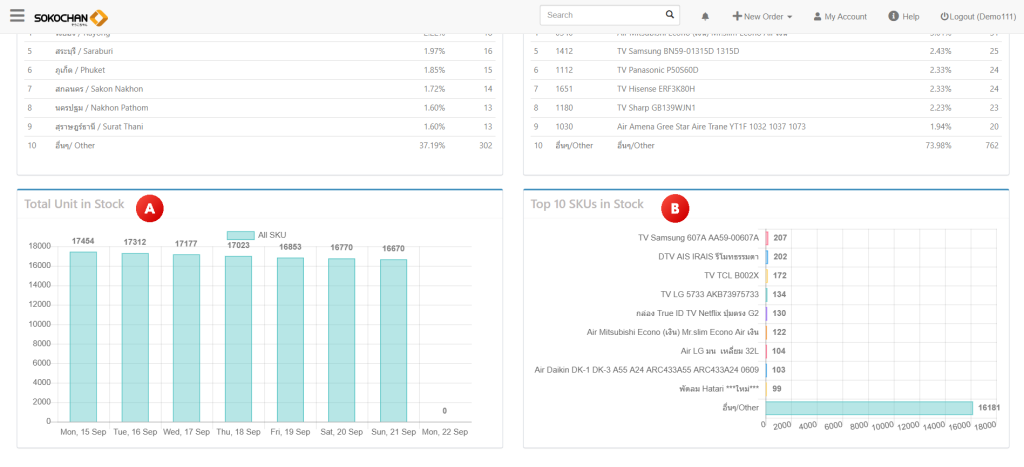Open the notifications bell
1024x467 pixels.
pos(705,17)
